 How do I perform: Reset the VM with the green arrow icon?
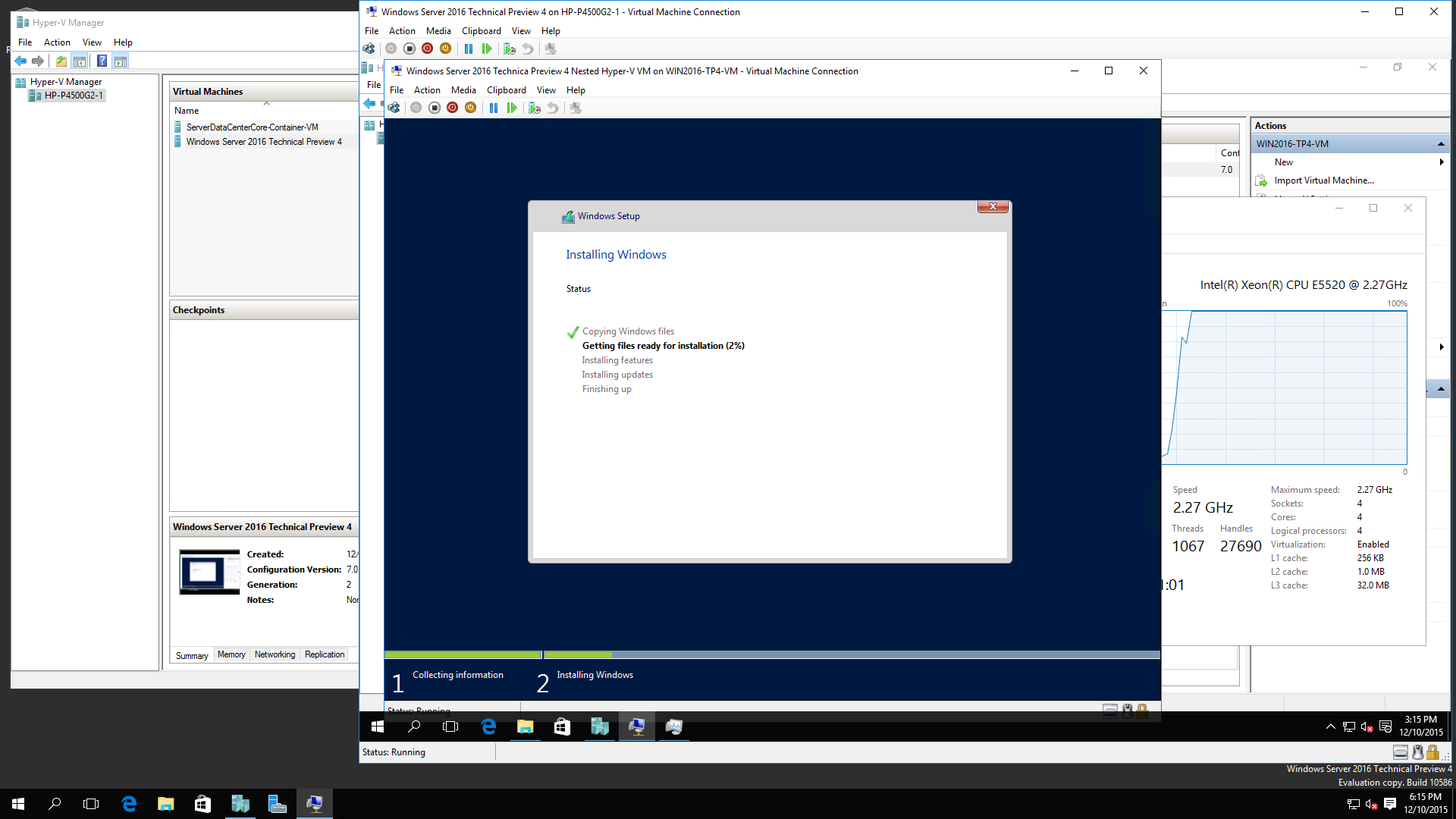click(x=513, y=108)
